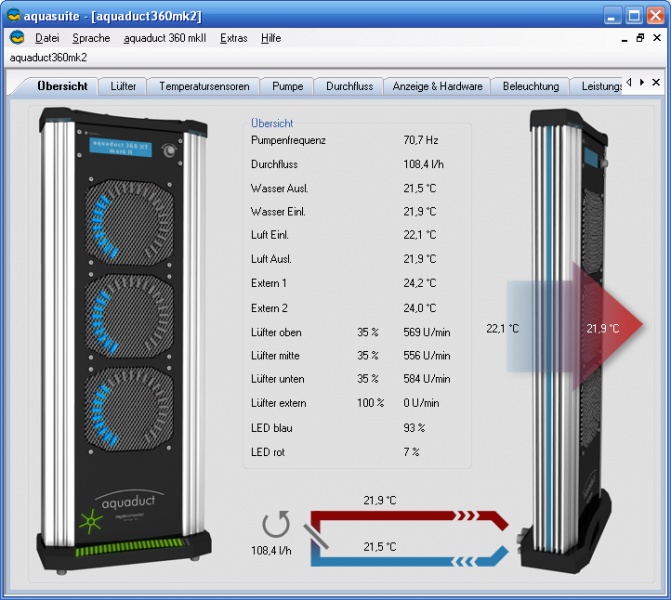Maximize the aquasuite window
The height and width of the screenshot is (600, 671).
tap(634, 16)
